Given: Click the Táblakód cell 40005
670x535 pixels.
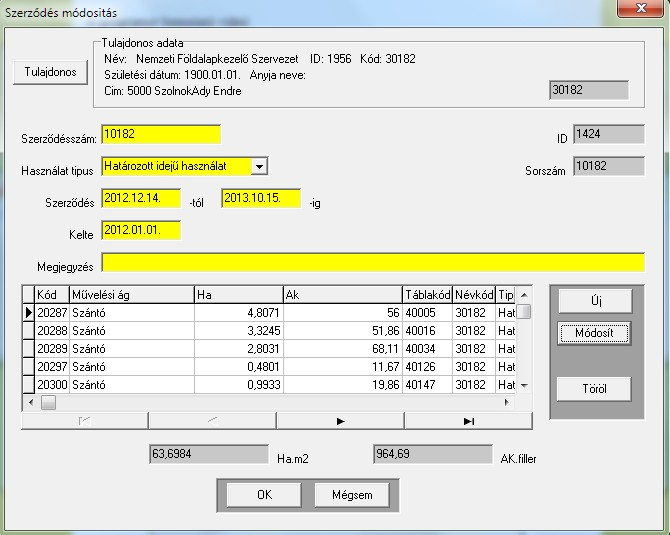Looking at the screenshot, I should (x=427, y=313).
